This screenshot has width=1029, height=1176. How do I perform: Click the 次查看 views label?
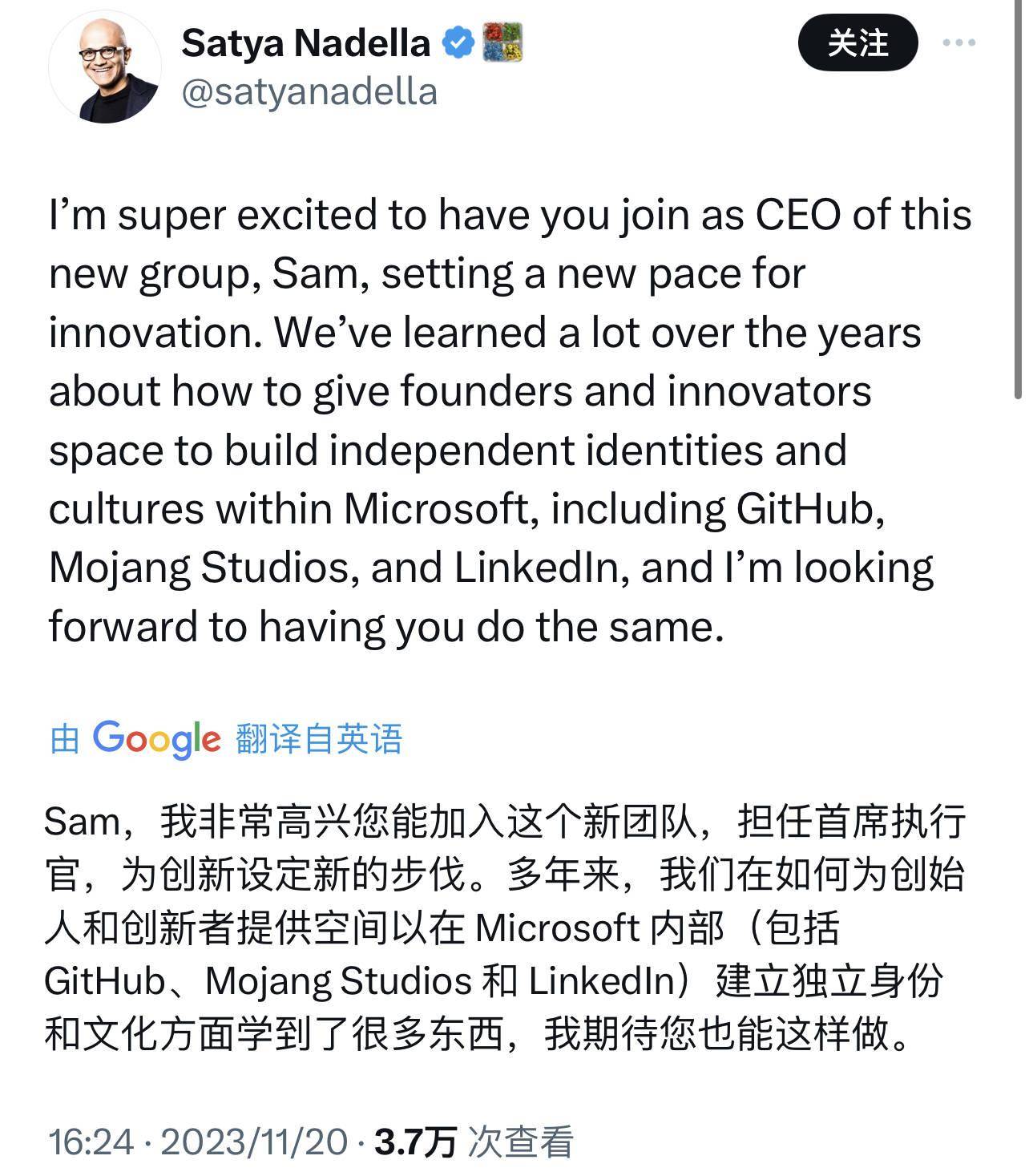tap(521, 1142)
